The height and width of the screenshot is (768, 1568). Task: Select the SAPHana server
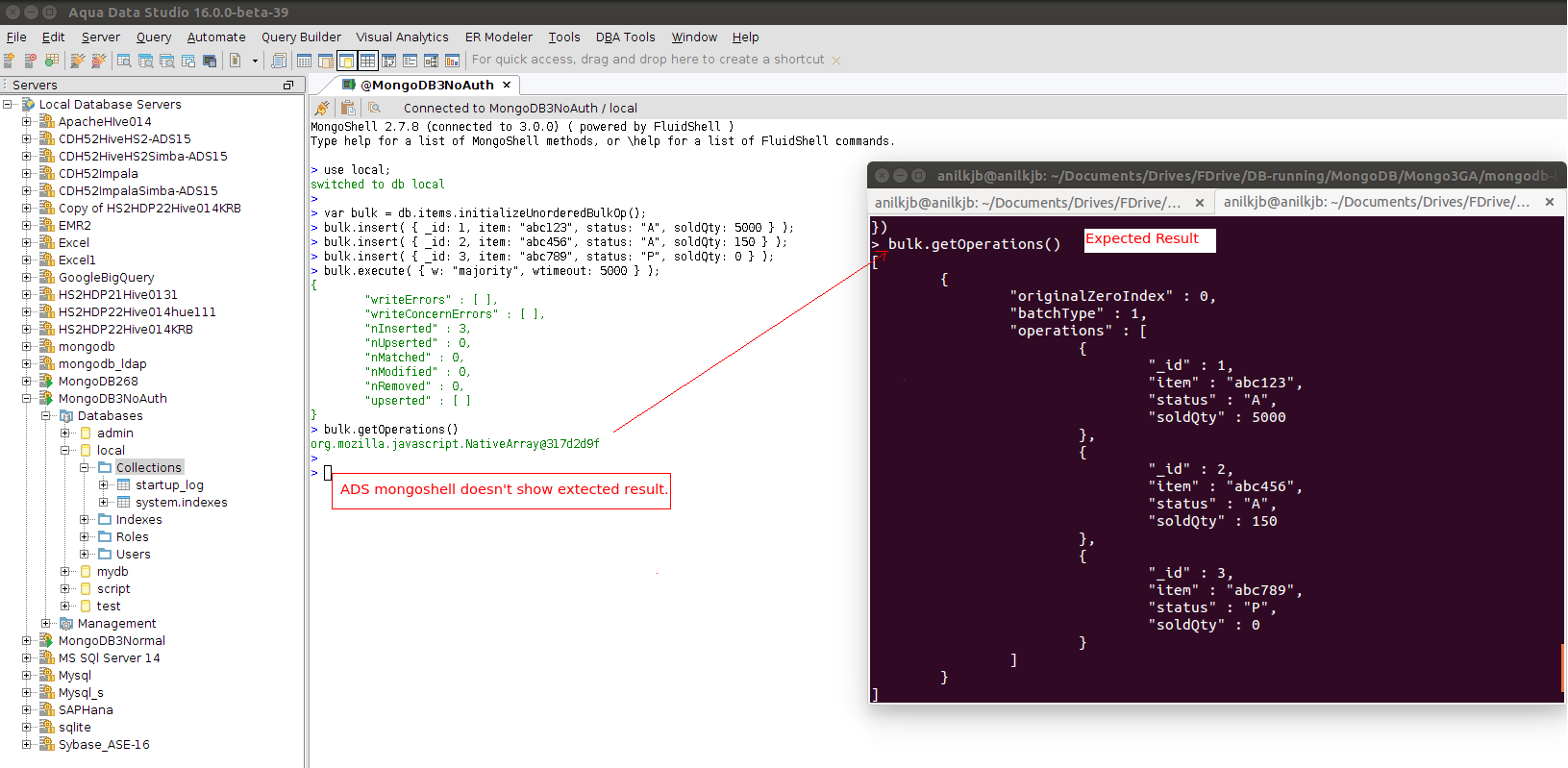[86, 710]
